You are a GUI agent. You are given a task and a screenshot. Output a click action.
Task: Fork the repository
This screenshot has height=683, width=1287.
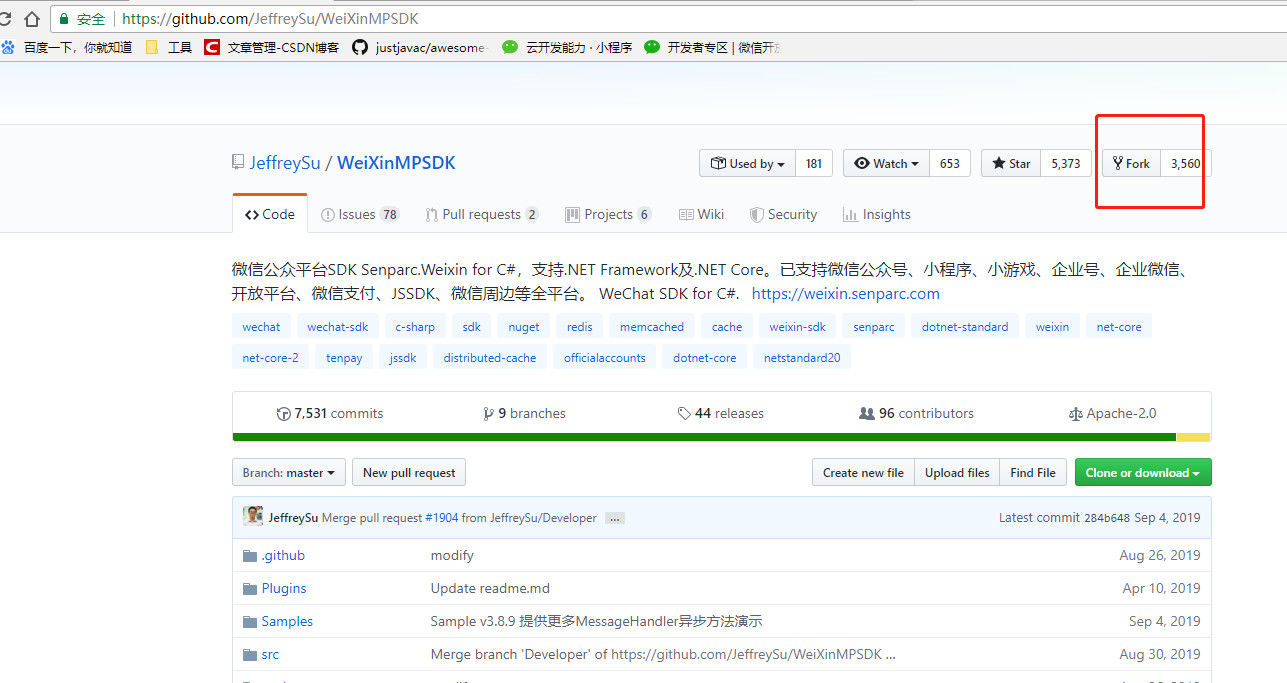coord(1131,163)
